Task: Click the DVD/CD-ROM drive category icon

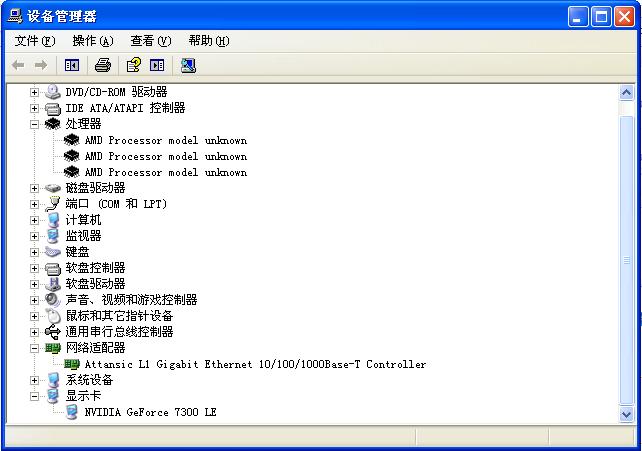Action: tap(52, 92)
